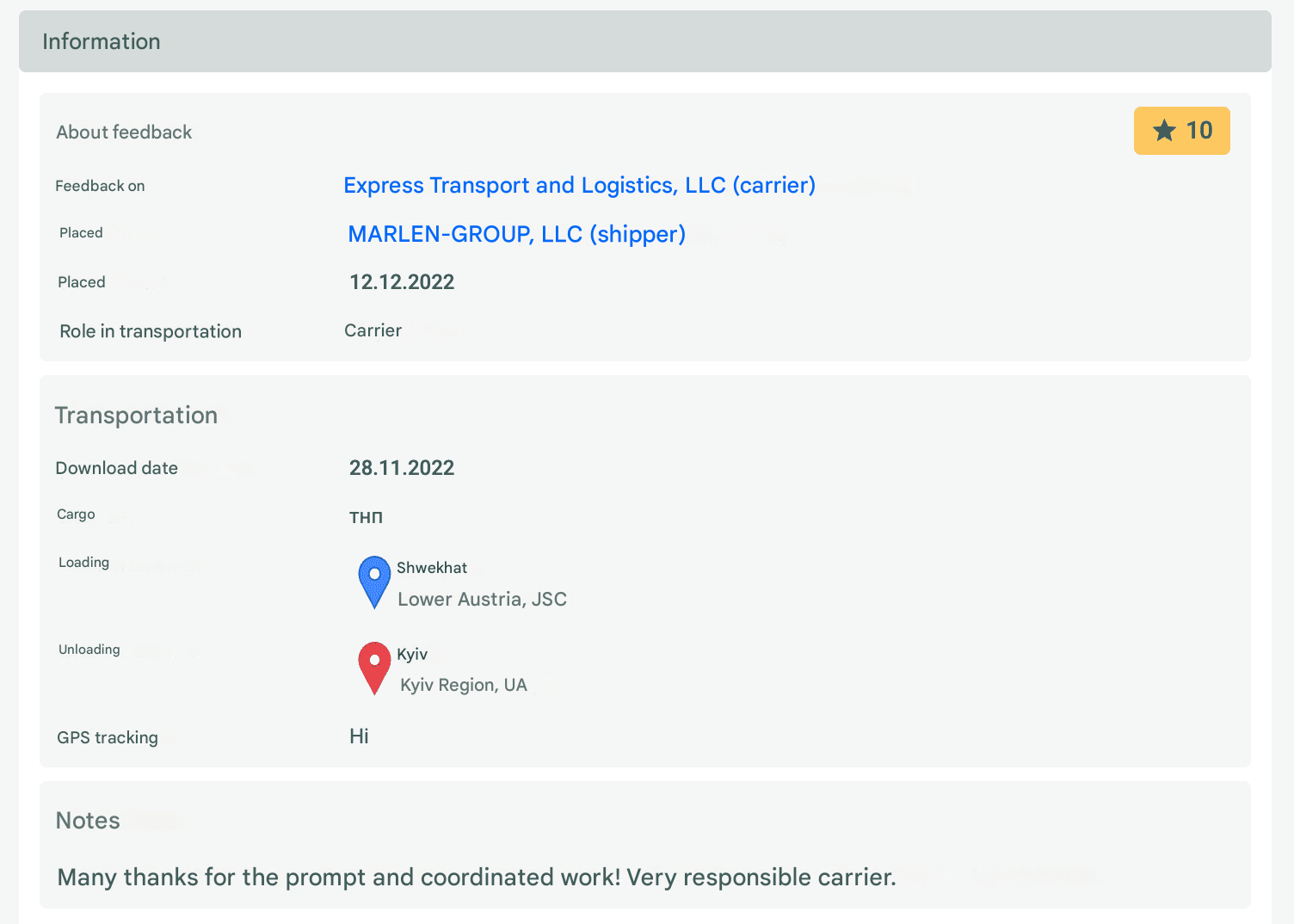Click the Carrier role value
This screenshot has height=924, width=1294.
(373, 330)
